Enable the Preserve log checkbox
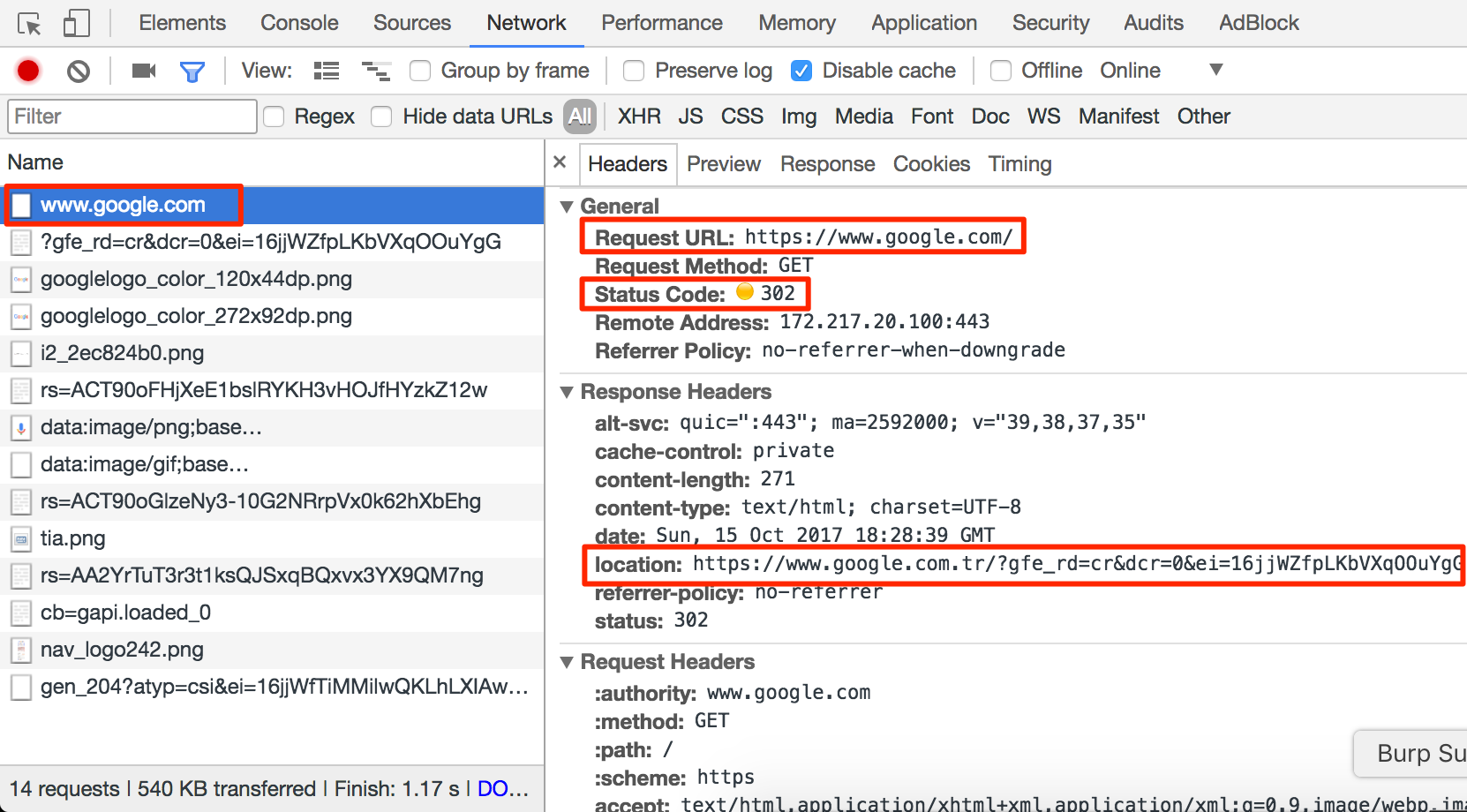1467x812 pixels. pos(634,71)
